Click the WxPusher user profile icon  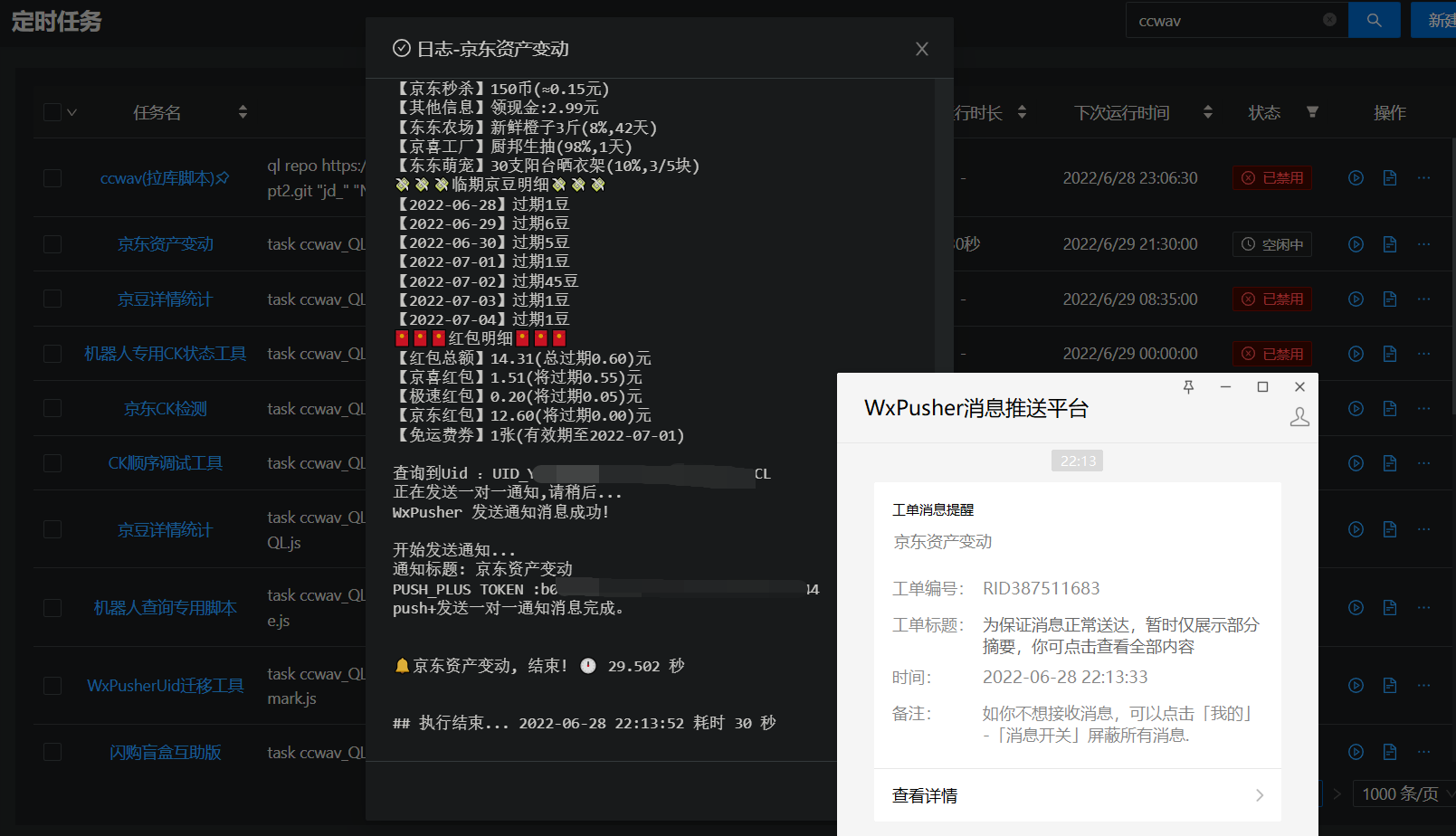[x=1299, y=416]
